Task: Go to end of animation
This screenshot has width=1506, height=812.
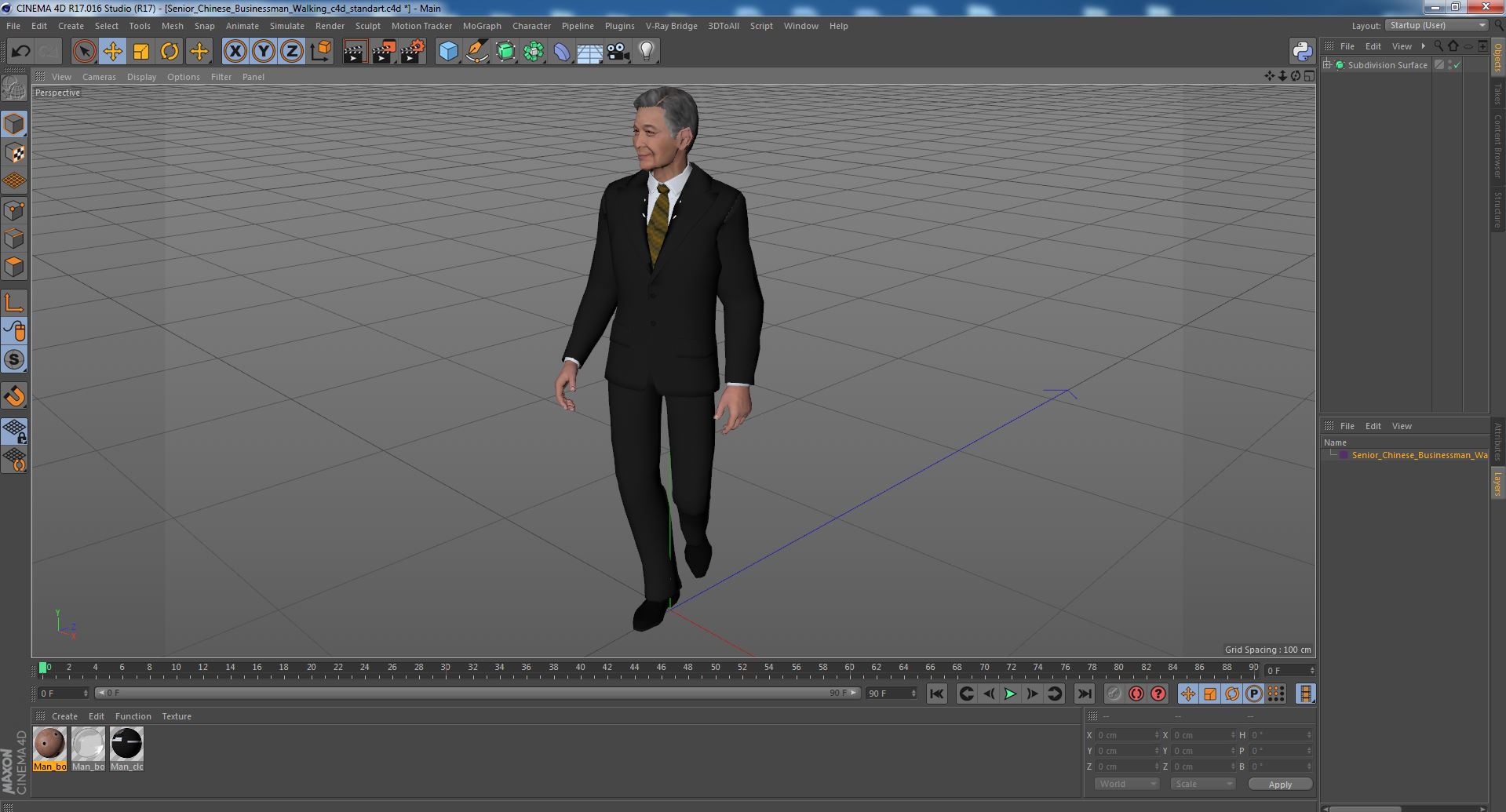Action: click(x=1085, y=694)
